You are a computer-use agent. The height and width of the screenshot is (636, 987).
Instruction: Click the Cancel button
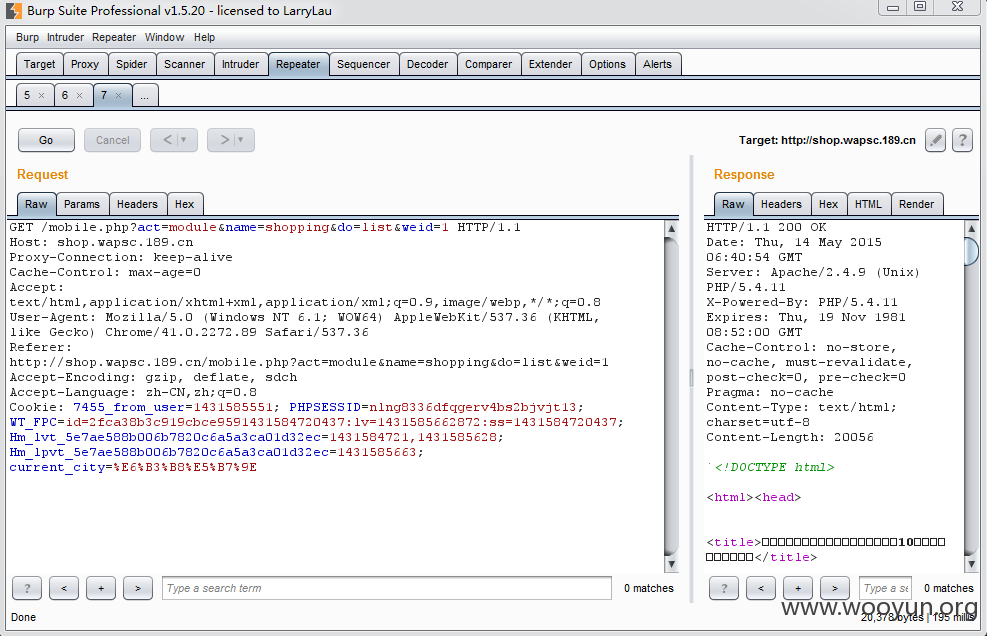point(113,140)
